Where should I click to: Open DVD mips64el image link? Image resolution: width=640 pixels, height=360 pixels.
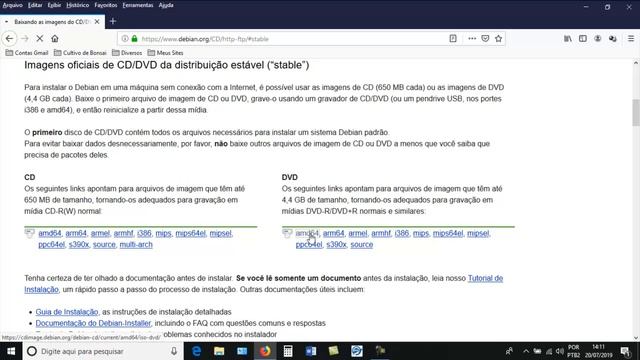(448, 233)
